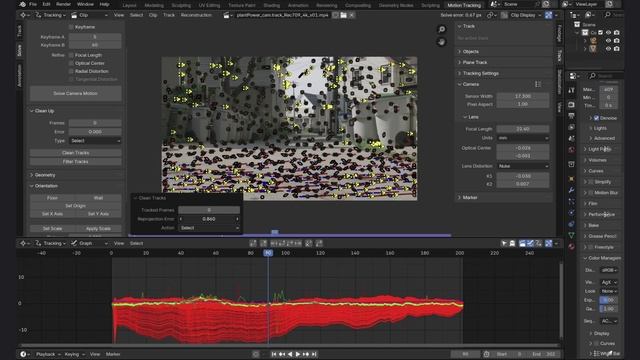Open the Particles properties tab icon
The height and width of the screenshot is (360, 640).
click(x=571, y=202)
